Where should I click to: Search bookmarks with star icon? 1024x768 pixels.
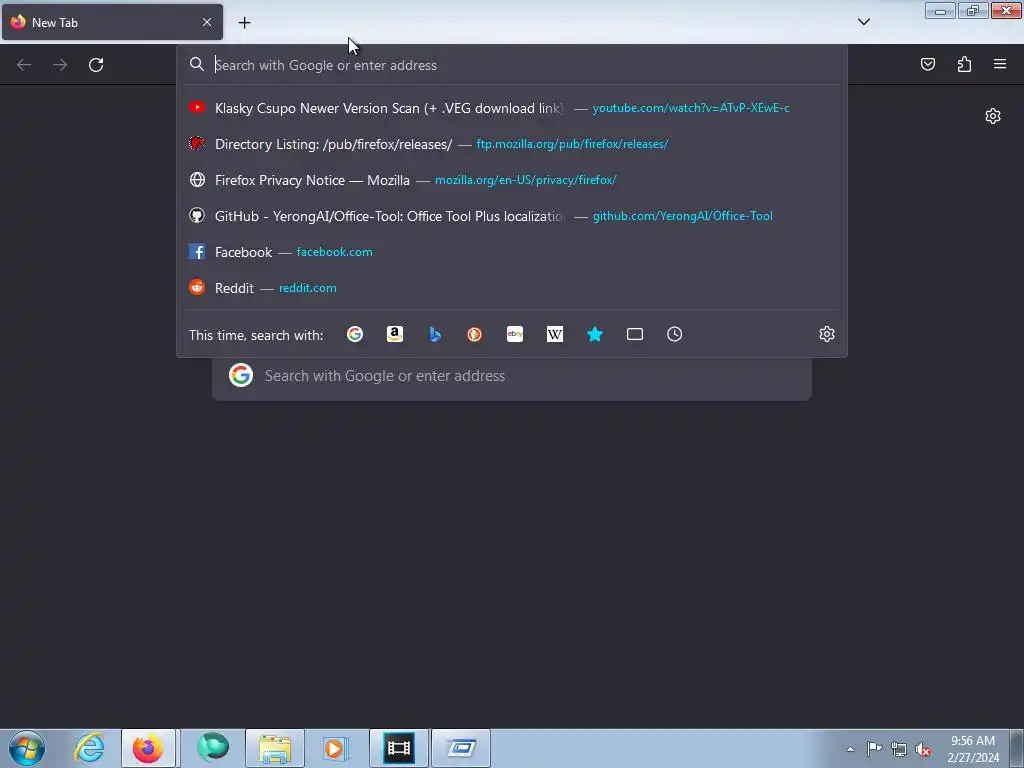pos(594,334)
